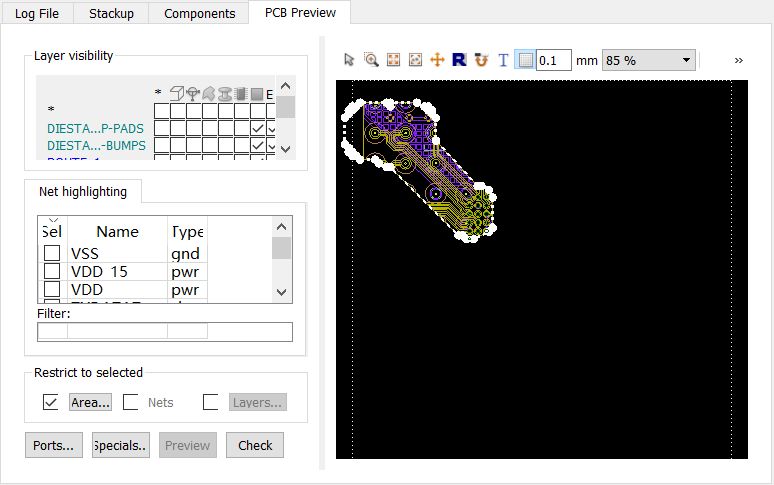Expand the toolbar overflow chevron
Image resolution: width=774 pixels, height=485 pixels.
[738, 60]
